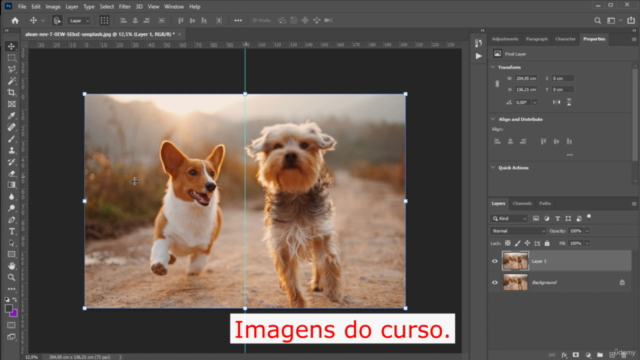This screenshot has height=360, width=640.
Task: Collapse the Quick Actions section
Action: click(x=493, y=168)
